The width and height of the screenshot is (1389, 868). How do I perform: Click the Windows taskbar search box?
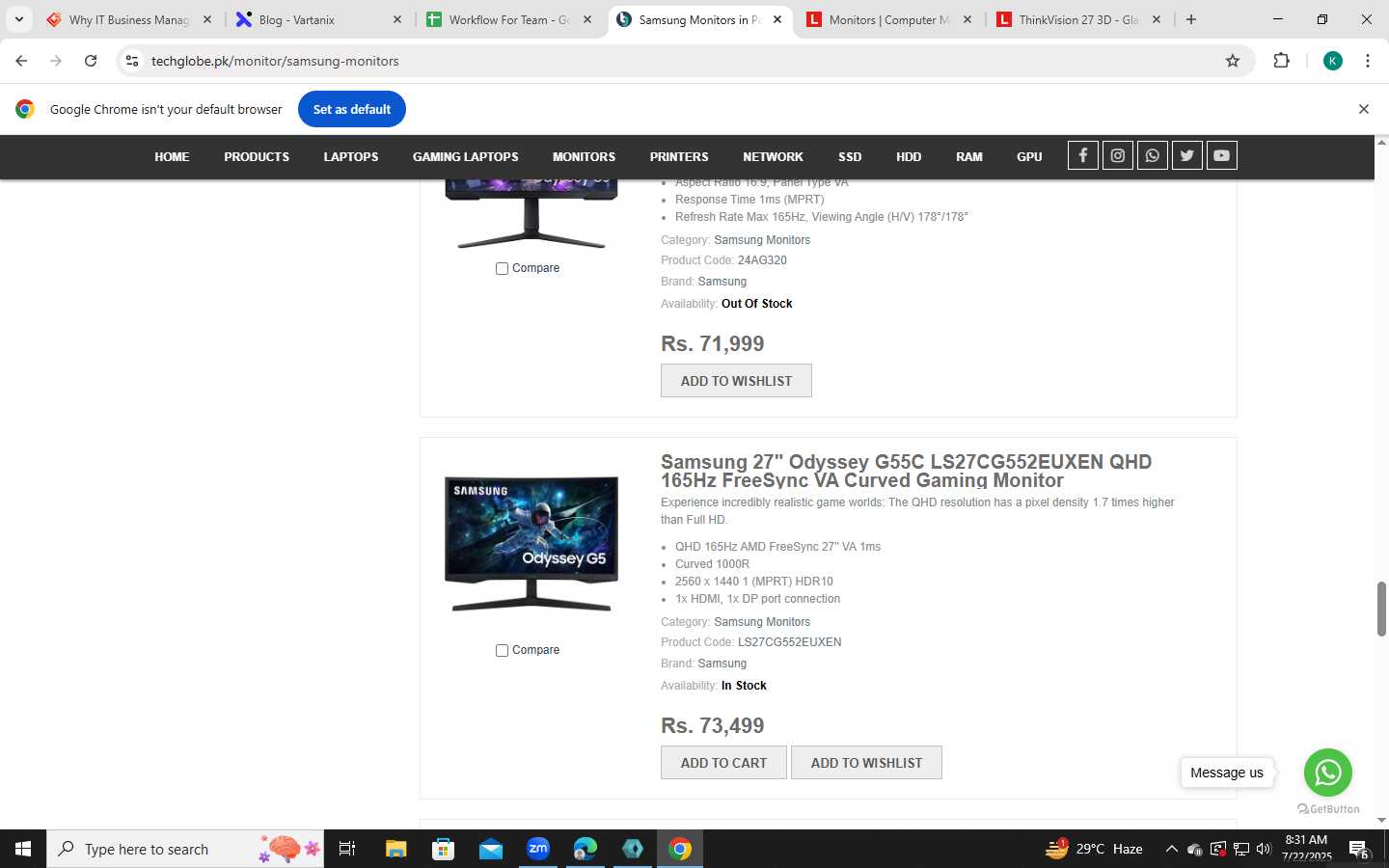(x=185, y=849)
